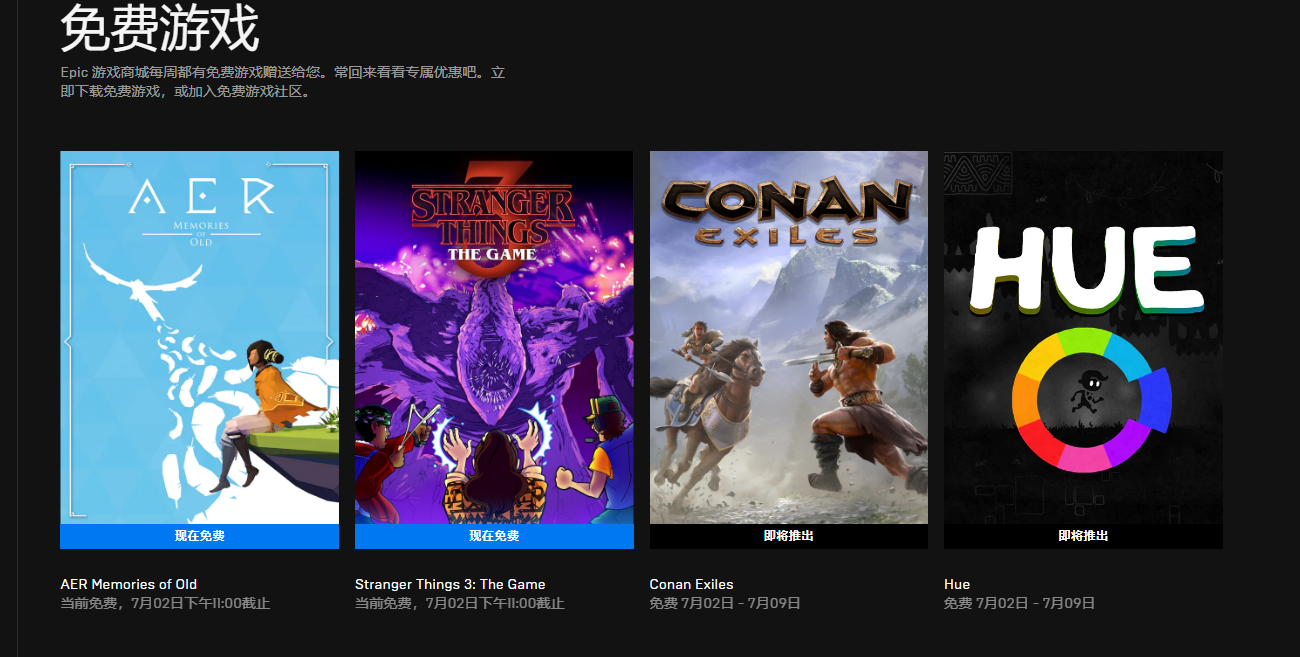1300x657 pixels.
Task: Click 即将推出 banner under Conan Exiles
Action: [789, 536]
